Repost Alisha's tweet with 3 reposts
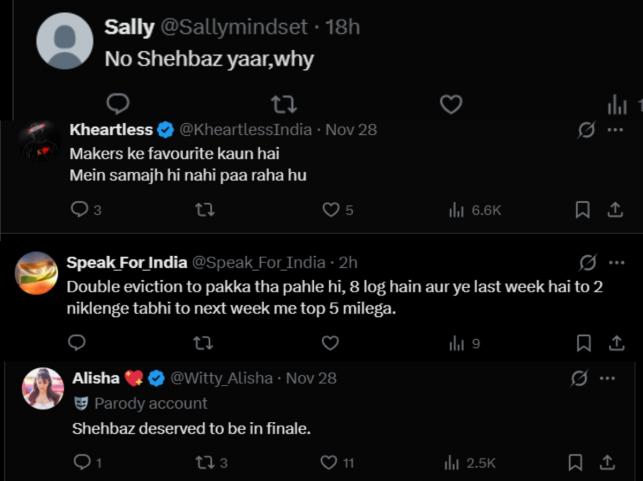The image size is (643, 481). pos(205,462)
